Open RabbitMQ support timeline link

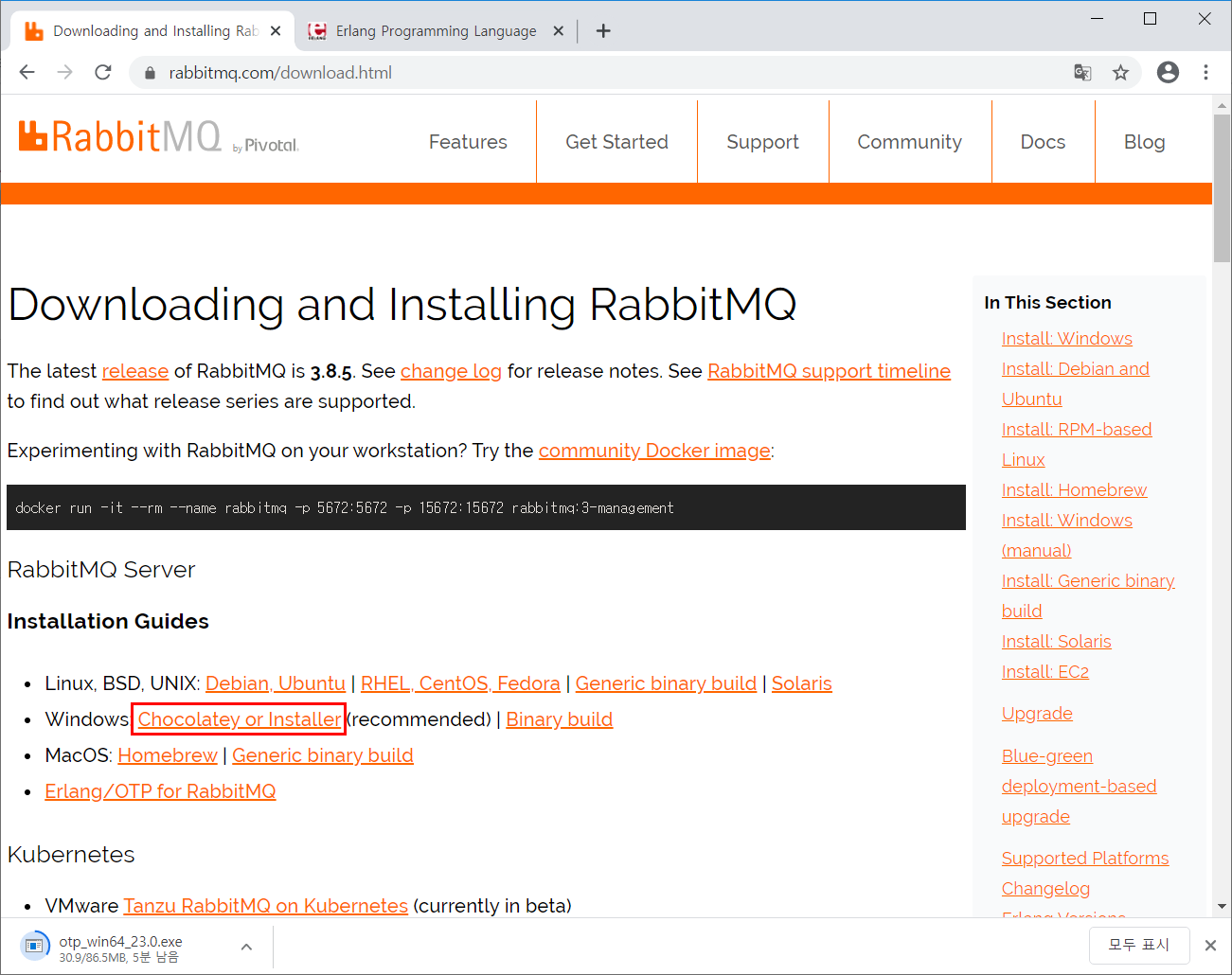829,371
